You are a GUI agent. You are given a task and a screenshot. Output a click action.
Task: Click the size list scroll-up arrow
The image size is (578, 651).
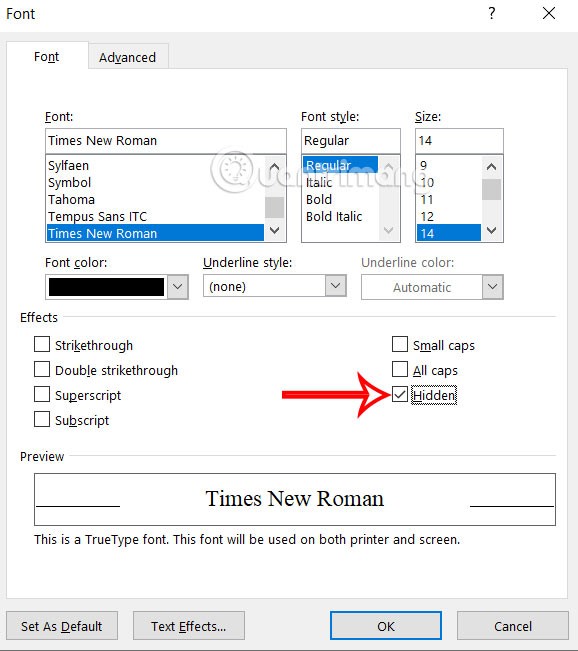click(492, 167)
